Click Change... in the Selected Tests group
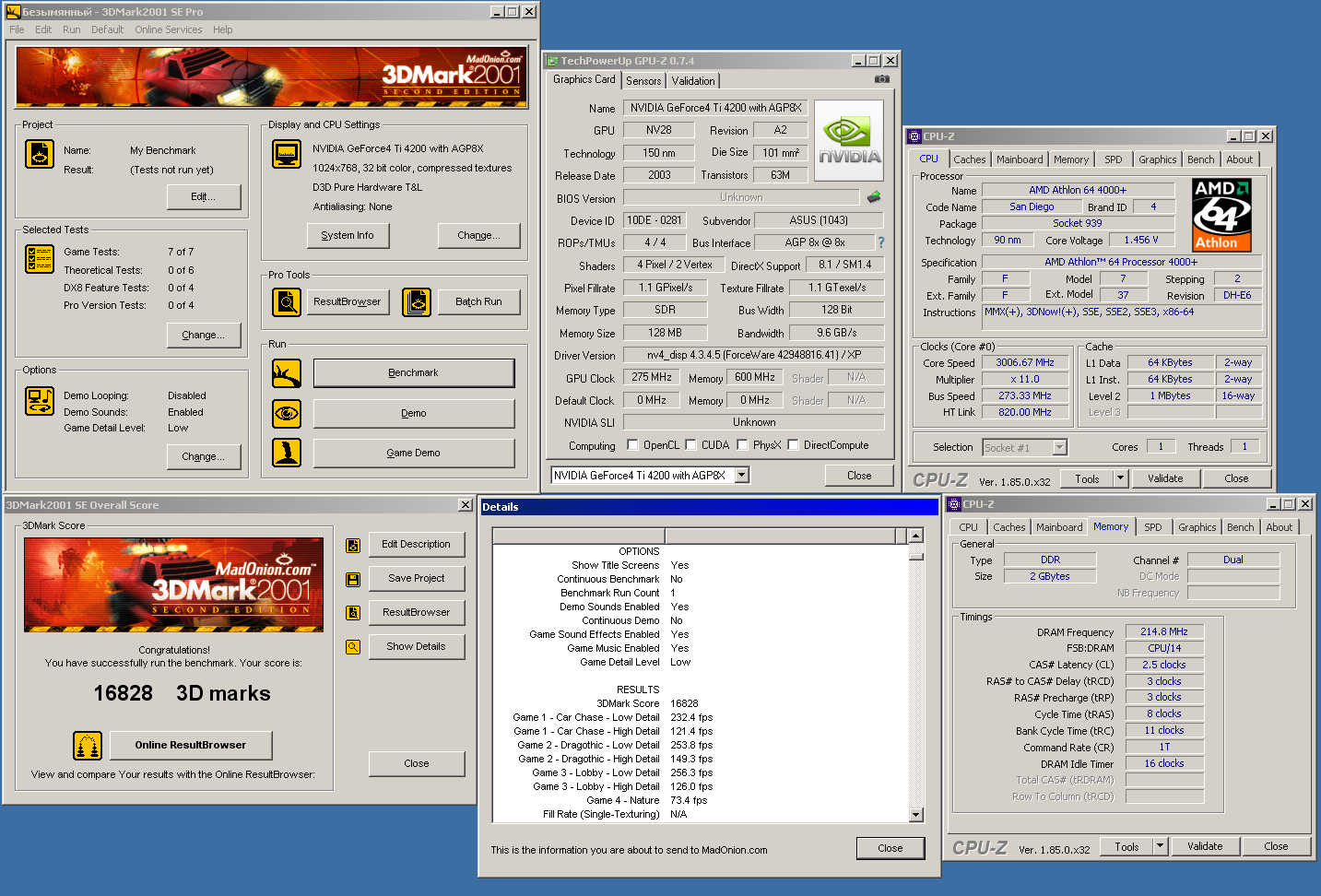Viewport: 1321px width, 896px height. (x=204, y=335)
